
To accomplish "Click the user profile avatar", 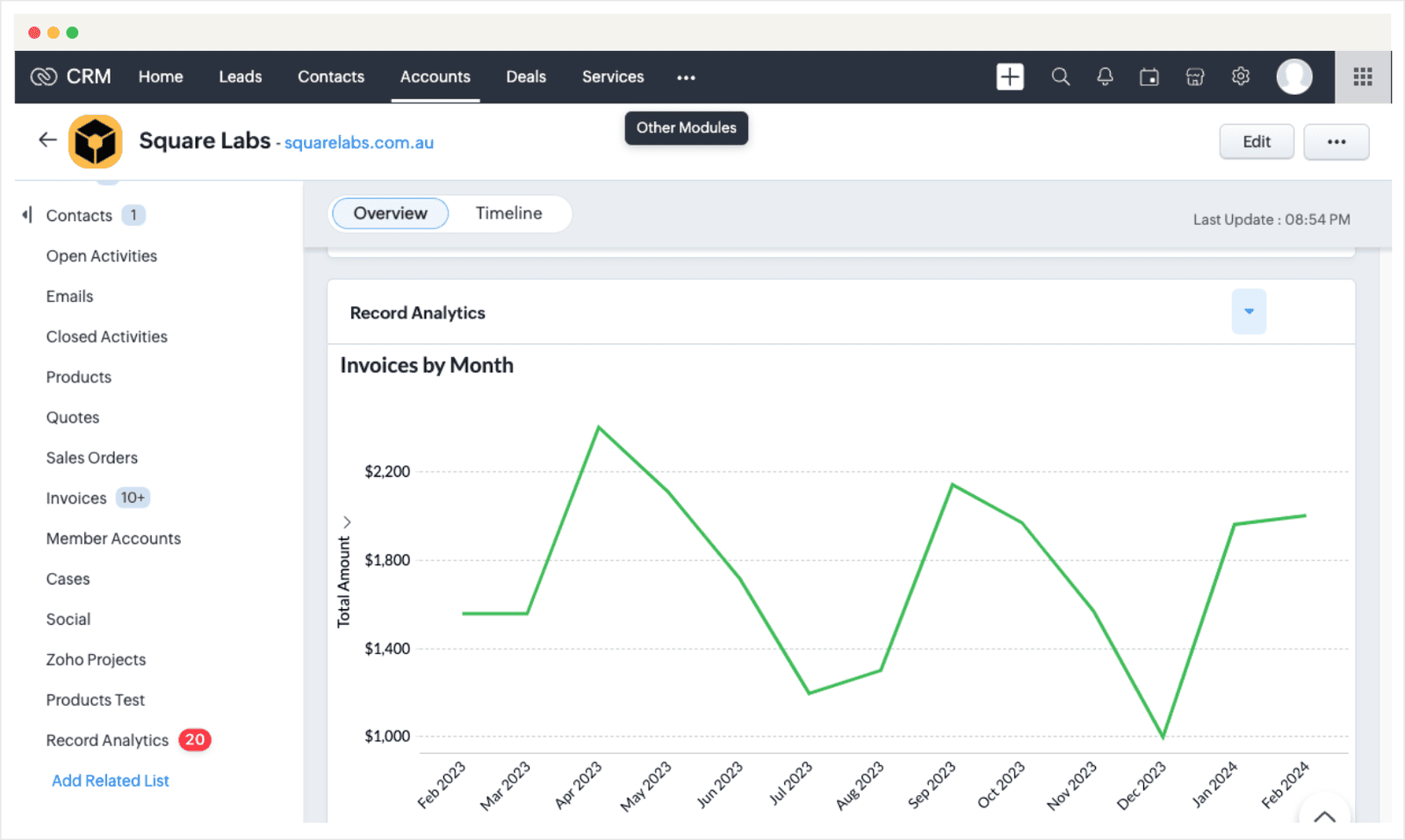I will pyautogui.click(x=1293, y=77).
